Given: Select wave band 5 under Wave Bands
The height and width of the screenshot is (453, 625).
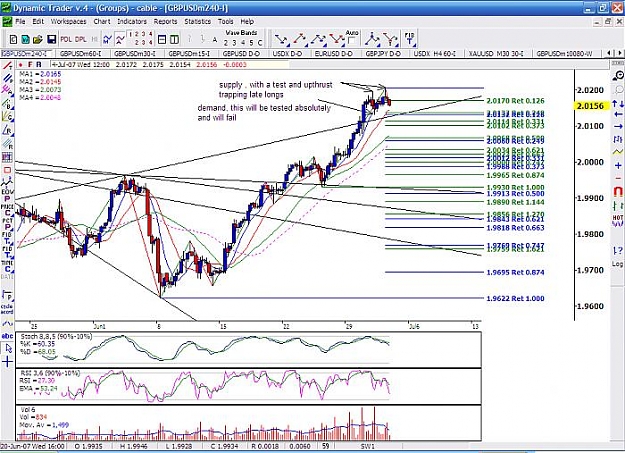Looking at the screenshot, I should [251, 43].
